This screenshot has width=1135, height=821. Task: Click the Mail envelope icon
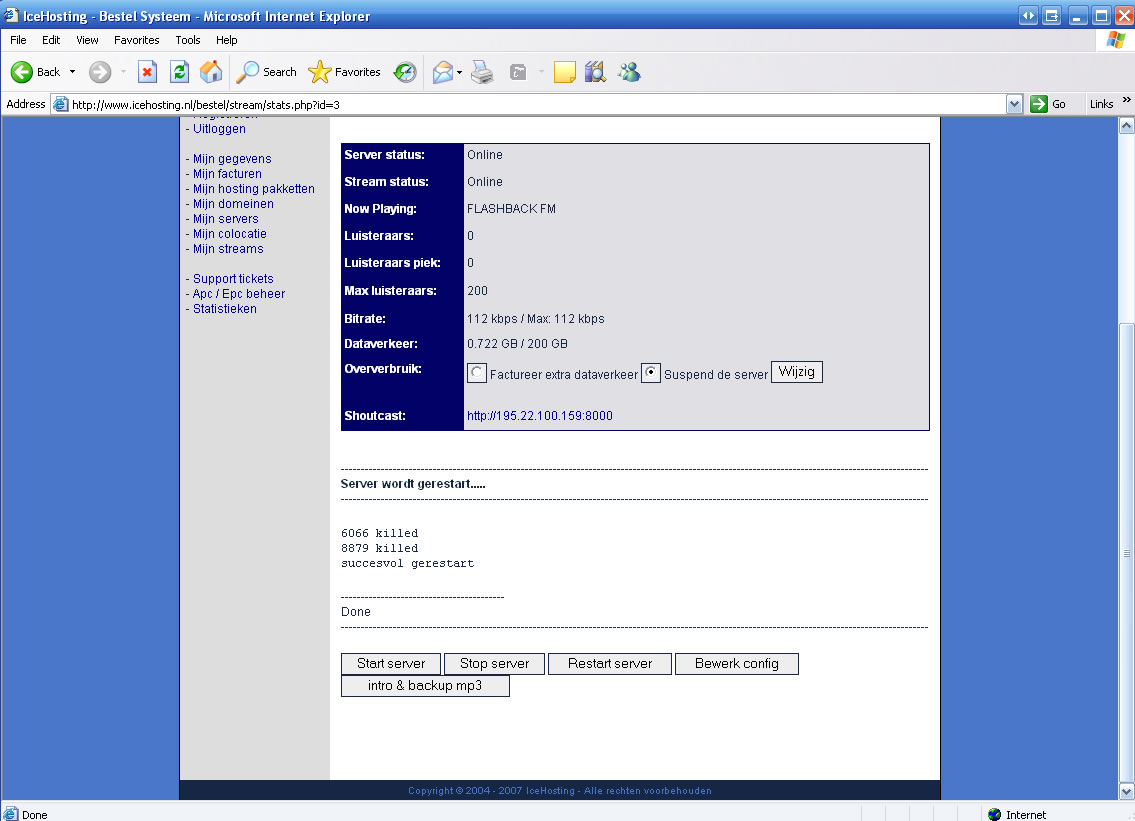click(x=442, y=72)
